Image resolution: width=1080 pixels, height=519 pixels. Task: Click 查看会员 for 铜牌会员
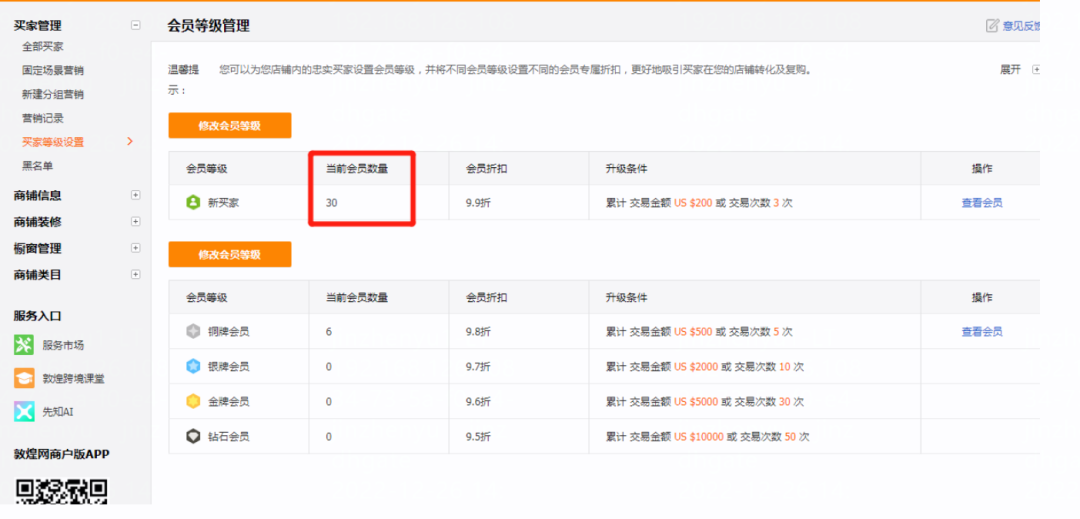[x=982, y=331]
